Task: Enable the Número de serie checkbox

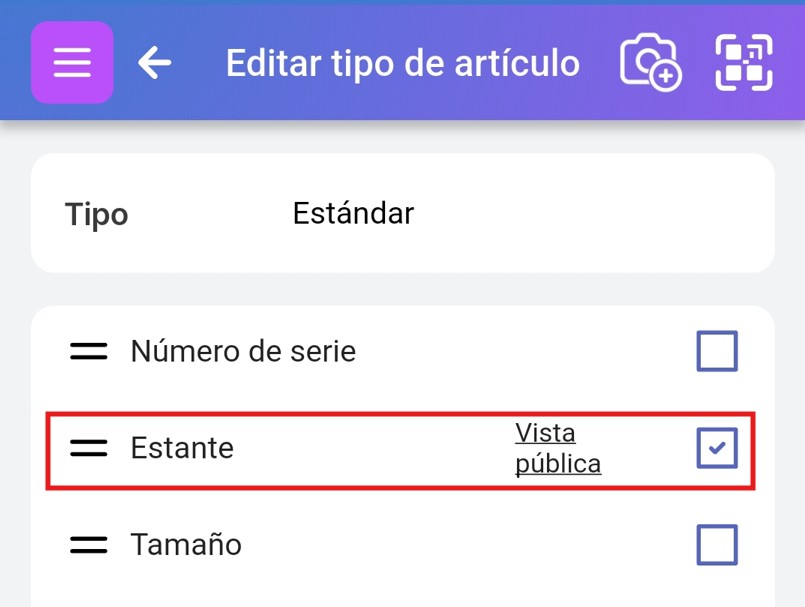Action: coord(716,351)
